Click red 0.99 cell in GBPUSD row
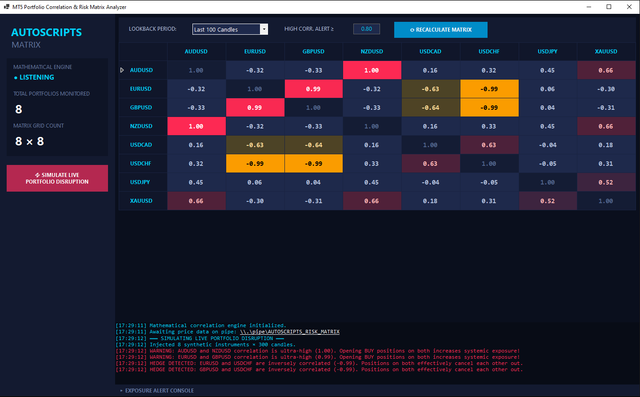This screenshot has height=397, width=640. pyautogui.click(x=255, y=108)
